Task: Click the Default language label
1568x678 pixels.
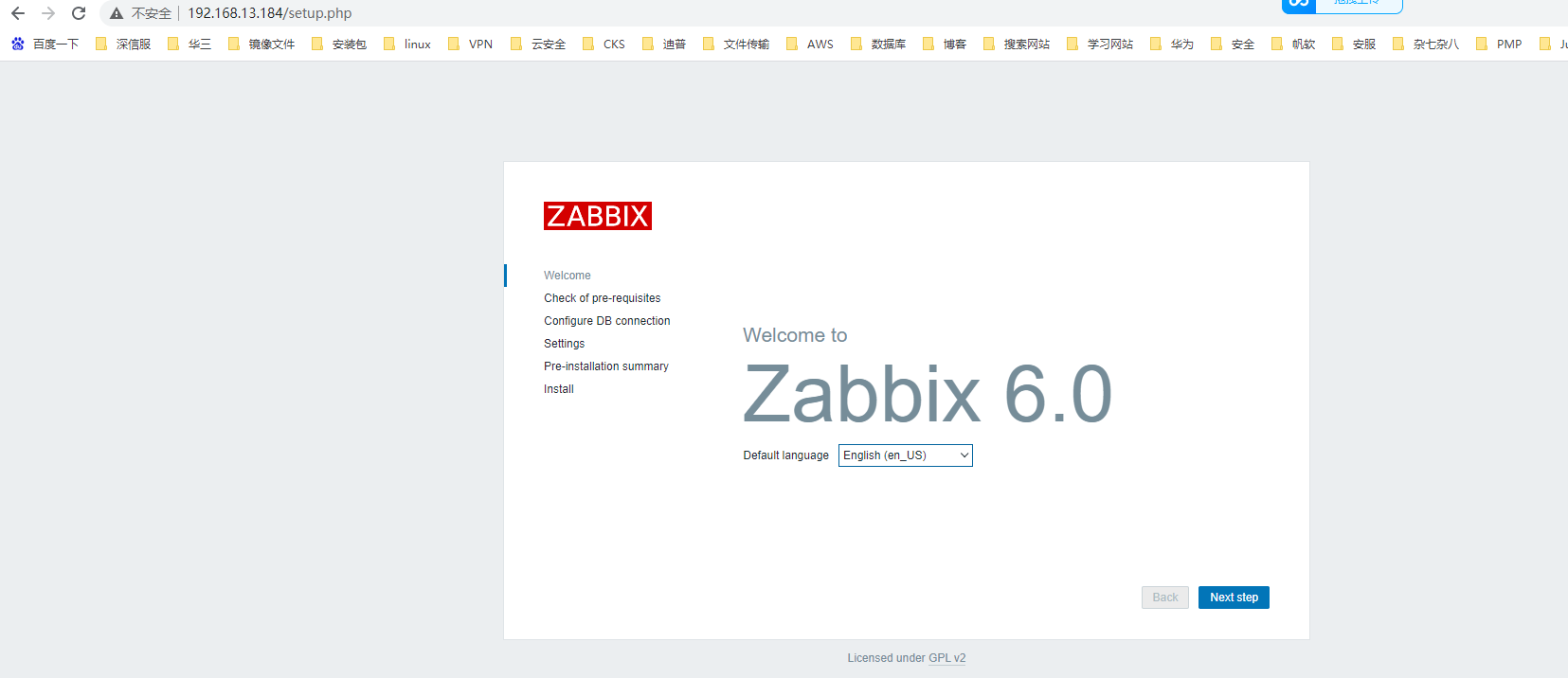Action: pyautogui.click(x=786, y=455)
